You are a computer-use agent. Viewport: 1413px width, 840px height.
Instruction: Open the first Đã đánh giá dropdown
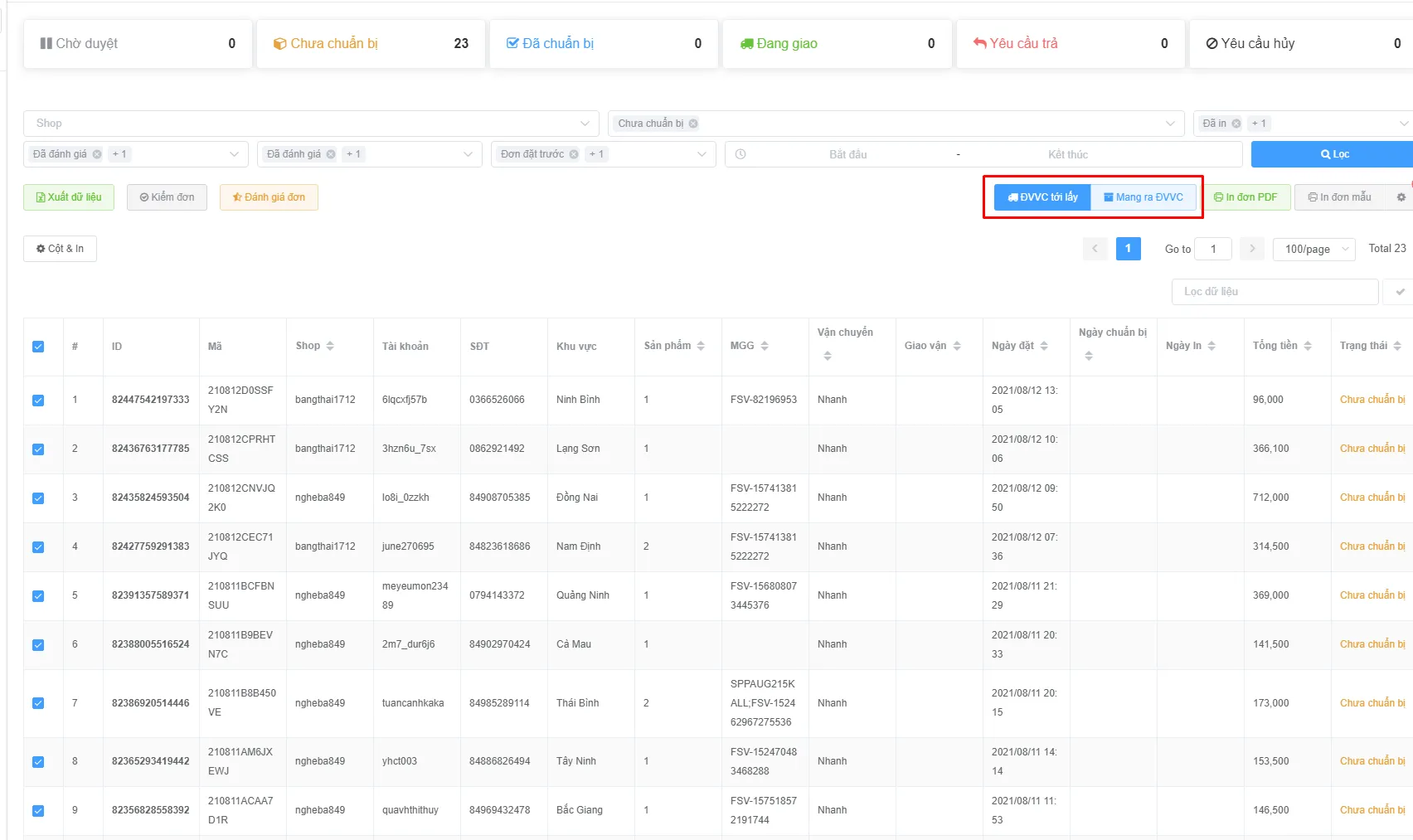click(136, 154)
